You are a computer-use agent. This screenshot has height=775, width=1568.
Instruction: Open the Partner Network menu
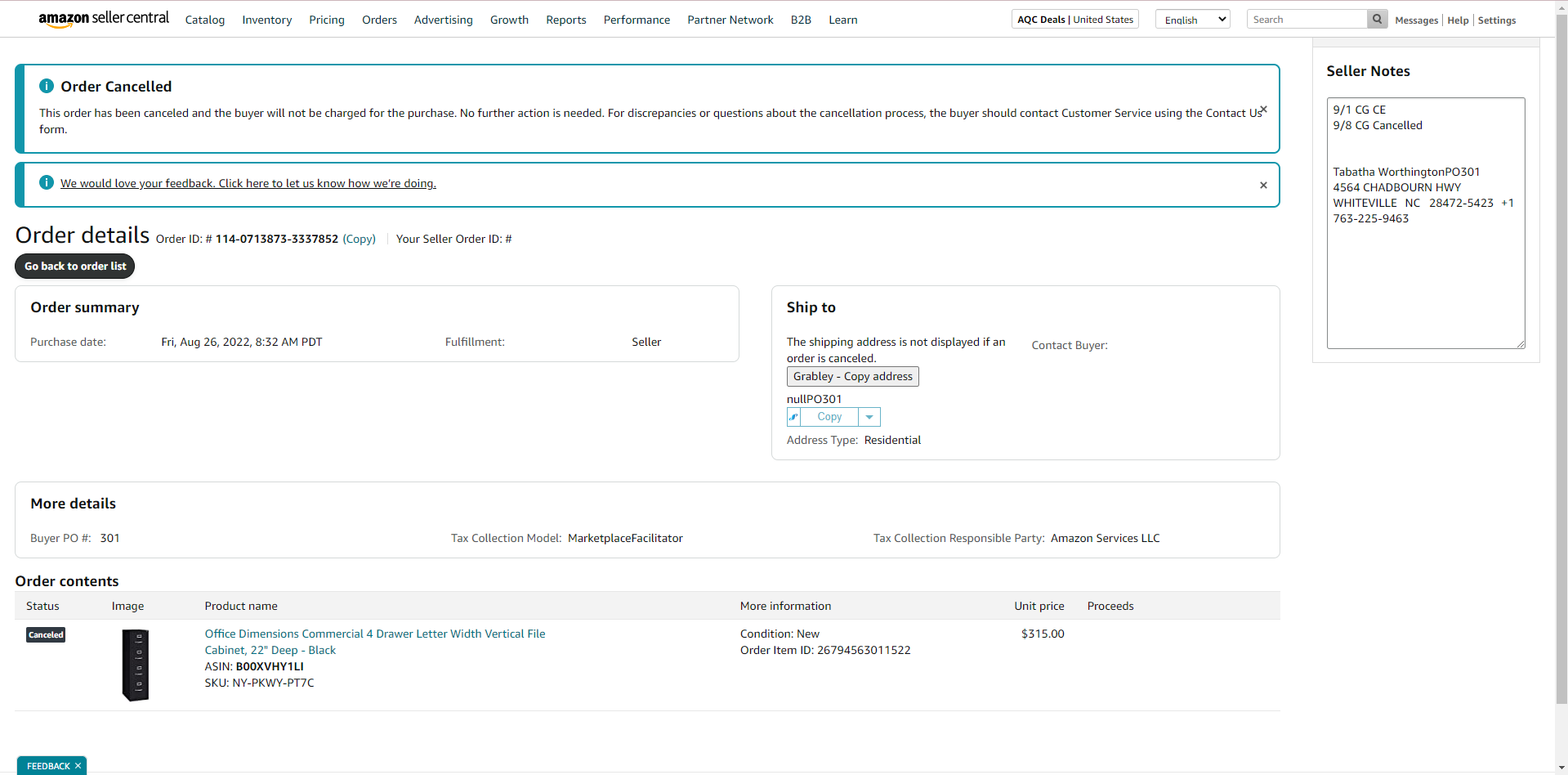point(730,20)
